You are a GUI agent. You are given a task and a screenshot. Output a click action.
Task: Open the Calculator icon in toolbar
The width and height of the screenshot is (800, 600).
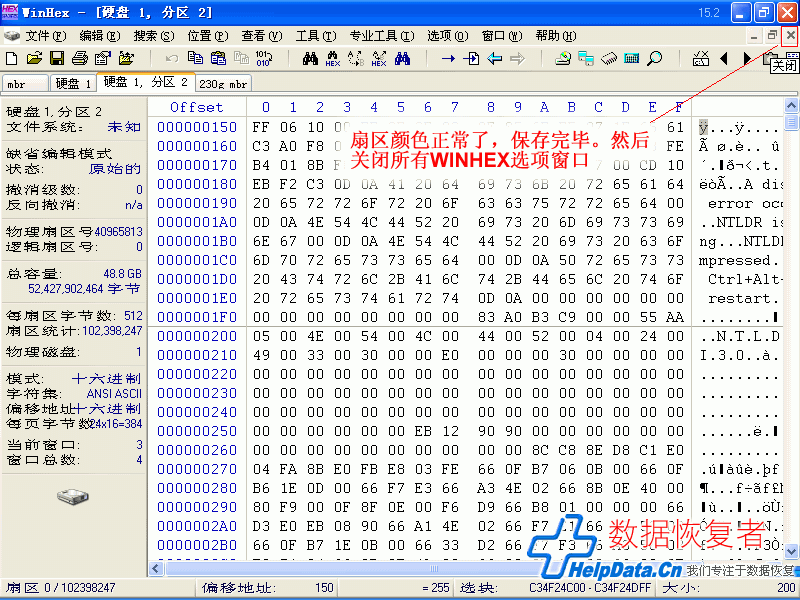click(x=632, y=58)
